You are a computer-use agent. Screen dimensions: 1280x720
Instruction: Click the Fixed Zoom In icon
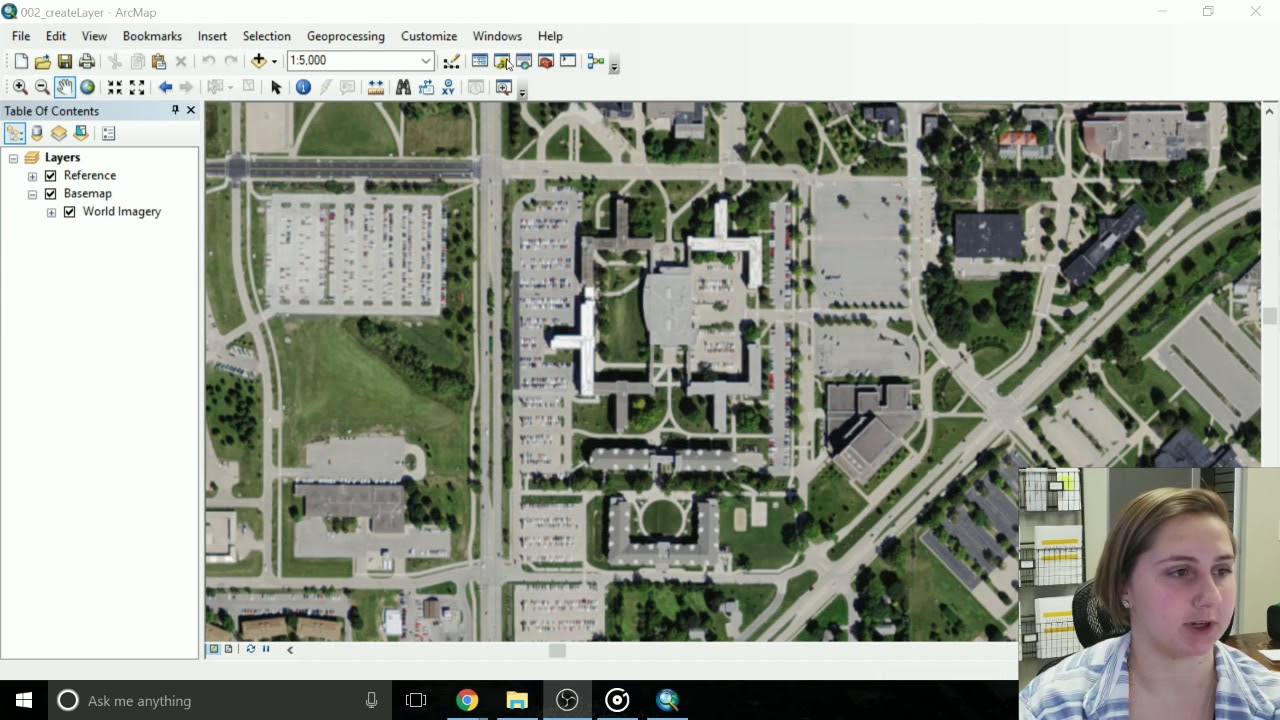tap(115, 87)
